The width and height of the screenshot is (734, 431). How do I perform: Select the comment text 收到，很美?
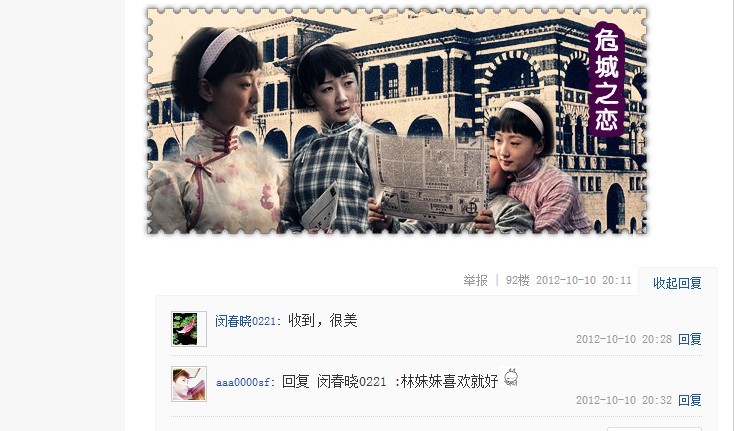tap(323, 321)
